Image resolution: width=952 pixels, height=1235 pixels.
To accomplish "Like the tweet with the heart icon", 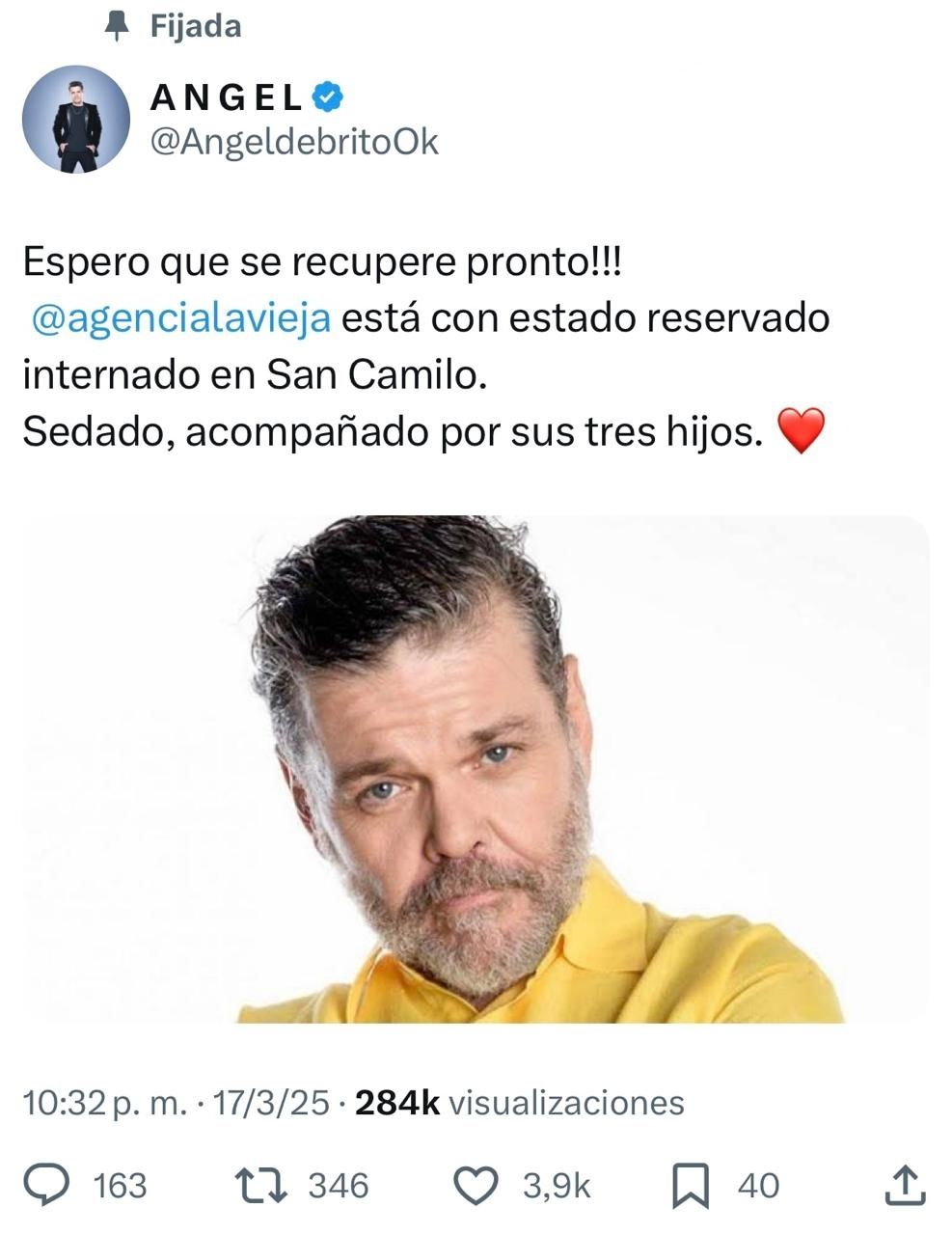I will (x=476, y=1186).
